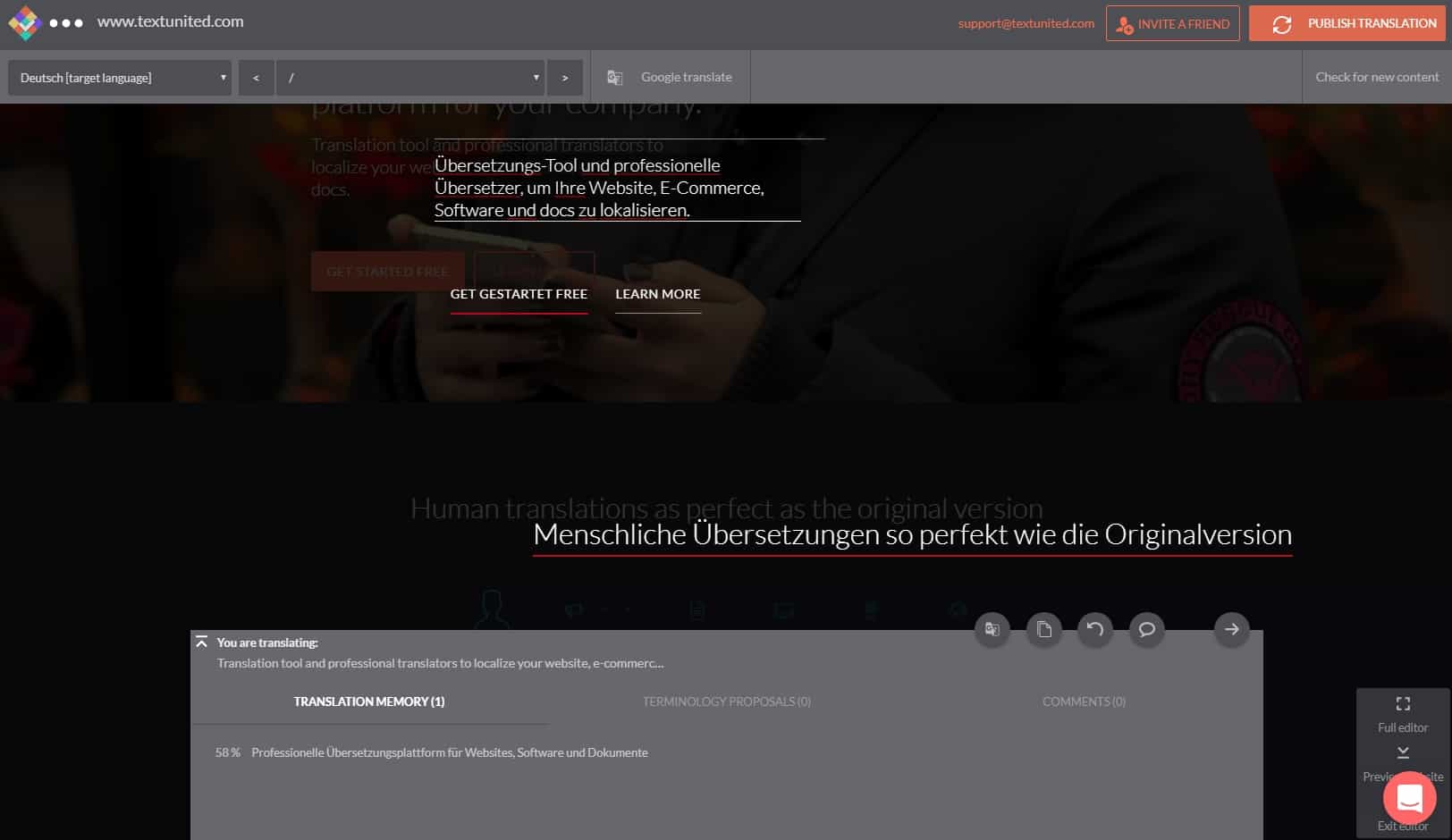Click copy source icon in editor panel
The height and width of the screenshot is (840, 1452).
(x=1043, y=629)
